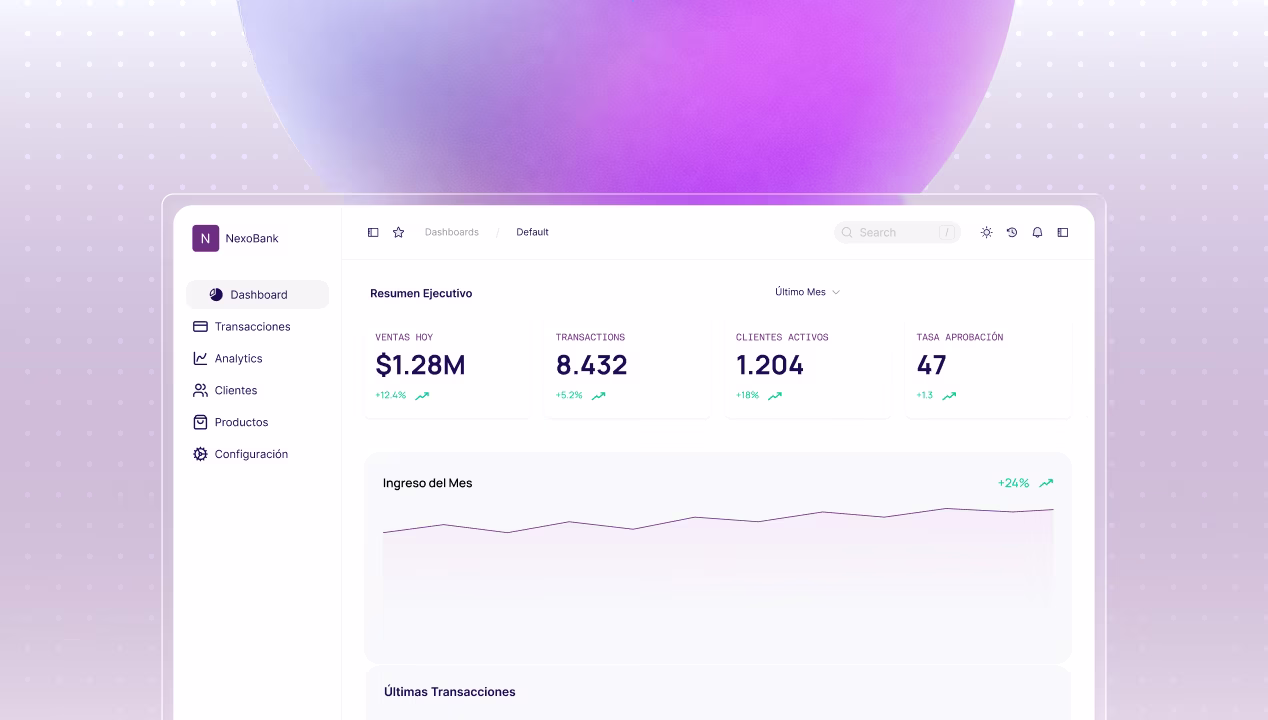Go to Dashboards breadcrumb

coord(452,232)
